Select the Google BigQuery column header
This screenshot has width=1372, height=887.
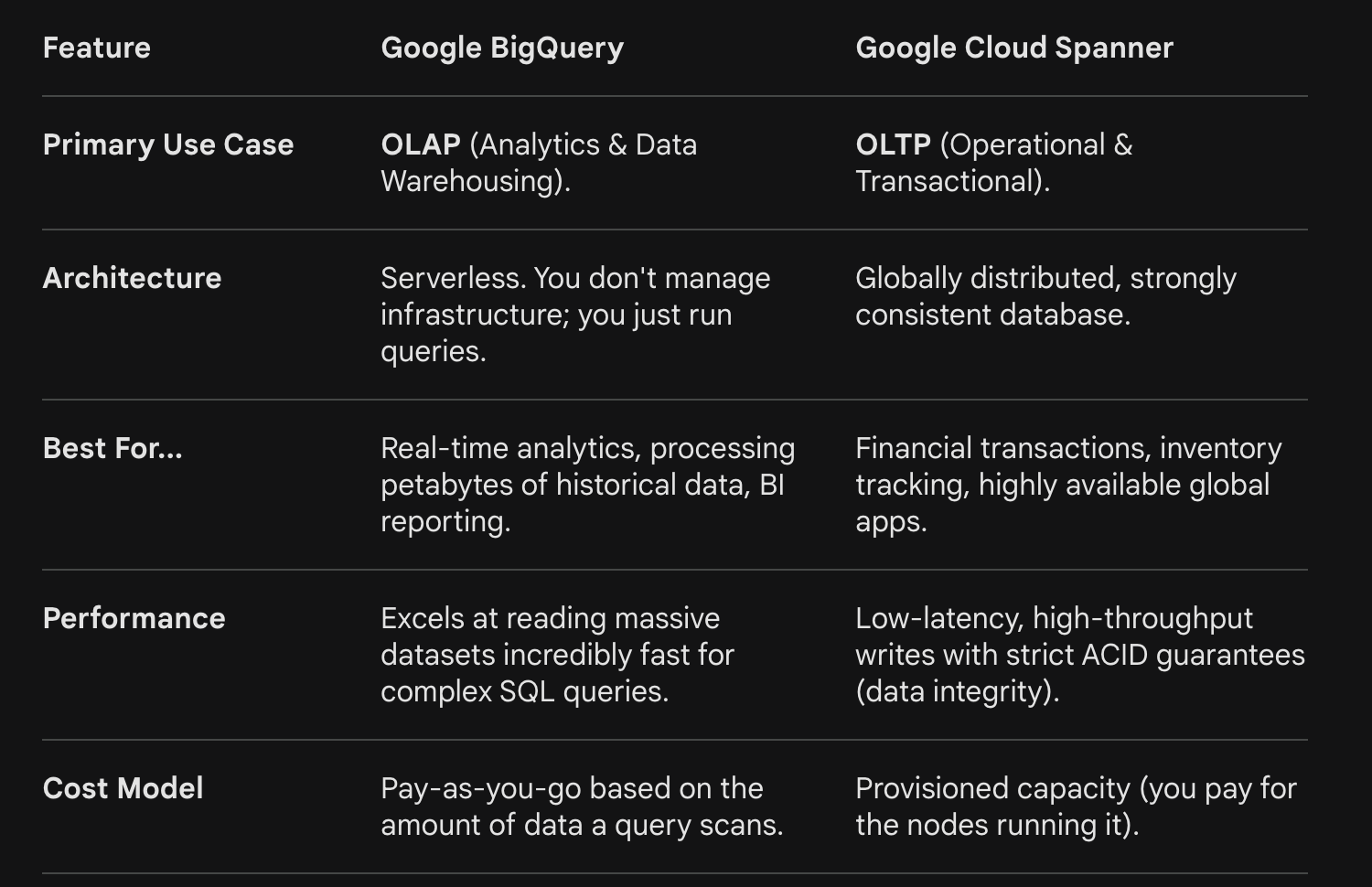point(502,48)
